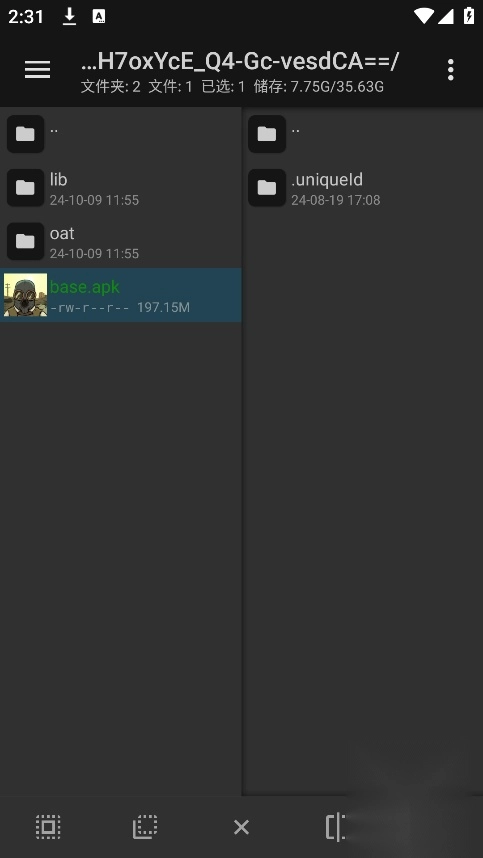Go to parent folder in right panel
Viewport: 483px width, 858px height.
(x=363, y=134)
